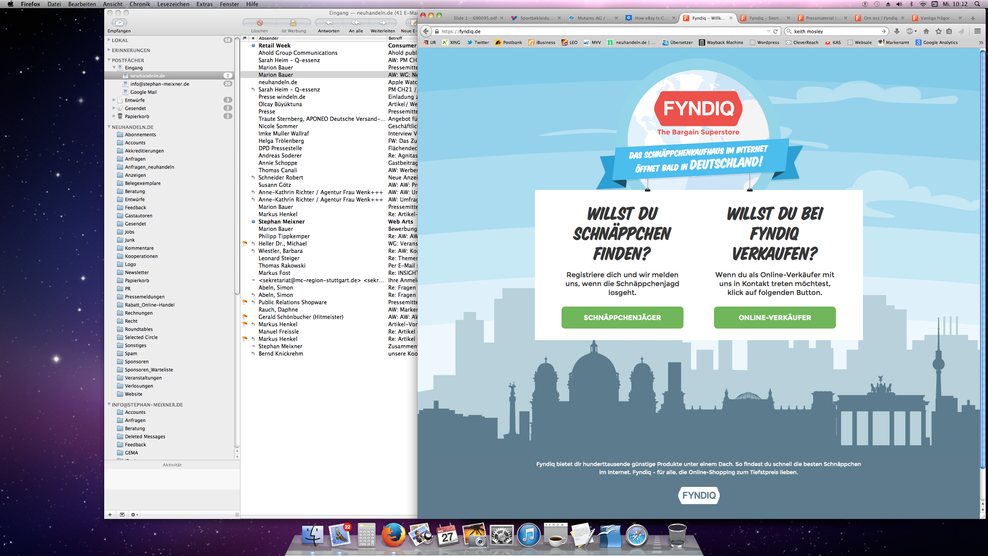Click the Löschen delete toolbar button

click(x=260, y=23)
